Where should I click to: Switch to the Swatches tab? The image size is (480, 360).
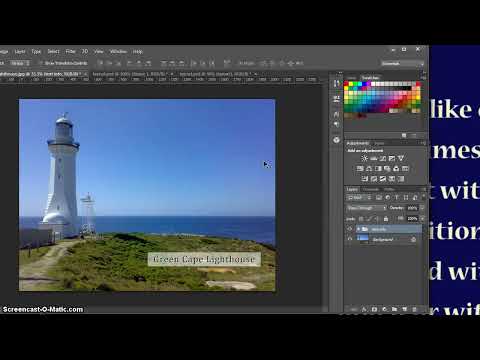(370, 78)
